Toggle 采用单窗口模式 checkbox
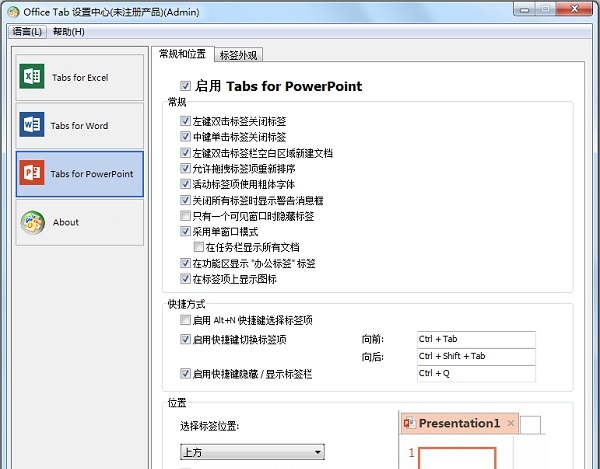This screenshot has width=600, height=469. tap(186, 231)
